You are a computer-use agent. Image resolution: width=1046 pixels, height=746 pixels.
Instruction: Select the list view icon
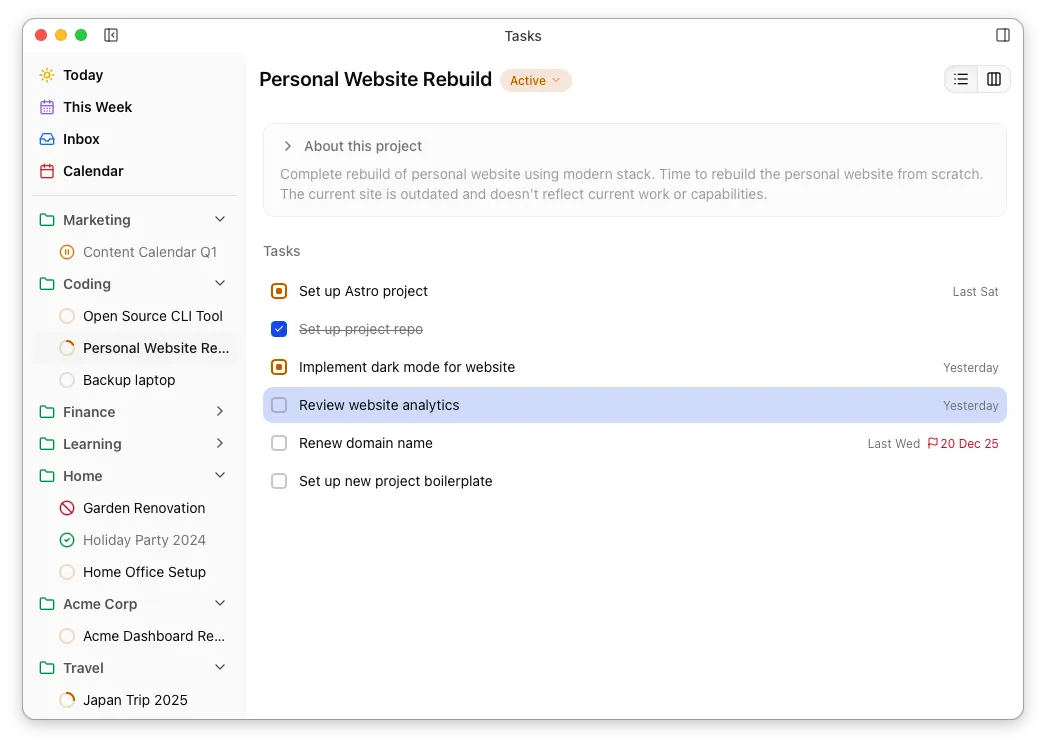pyautogui.click(x=960, y=78)
